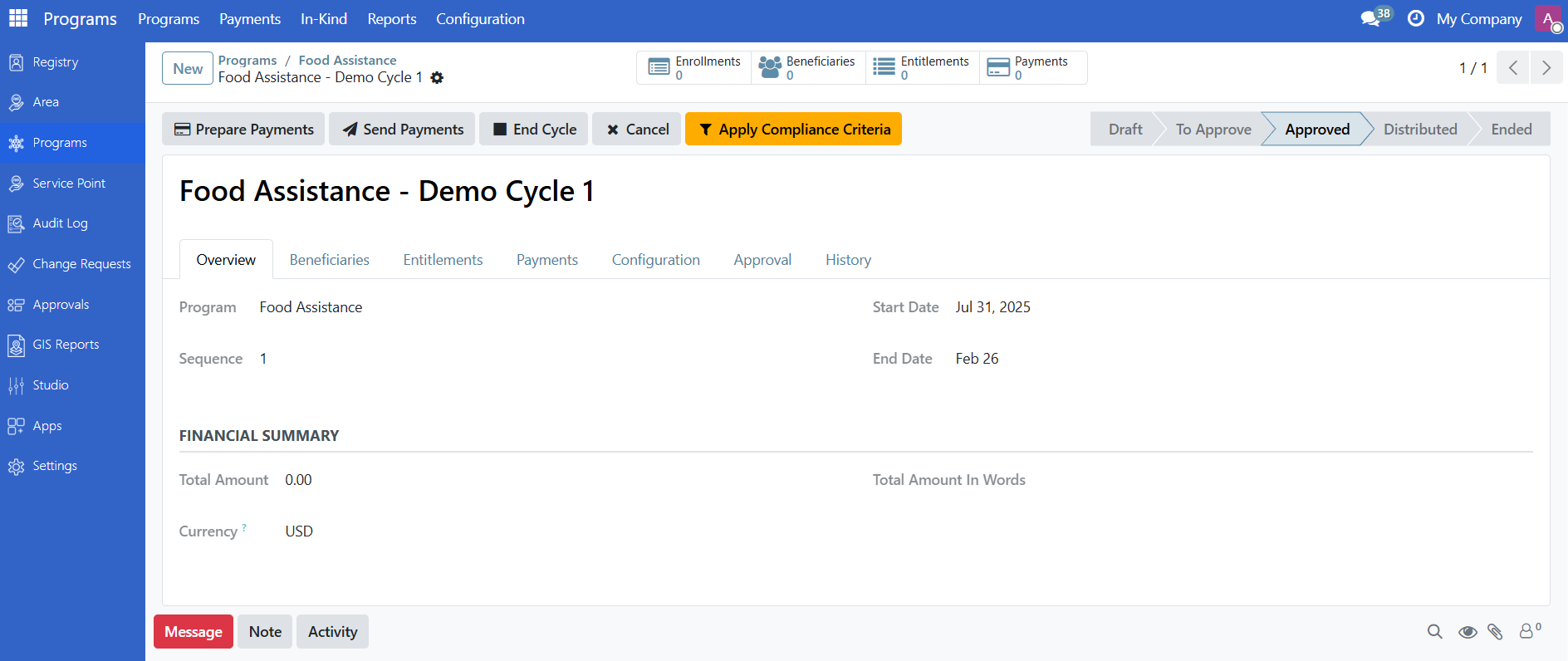Switch to the Entitlements tab
1568x661 pixels.
tap(443, 260)
